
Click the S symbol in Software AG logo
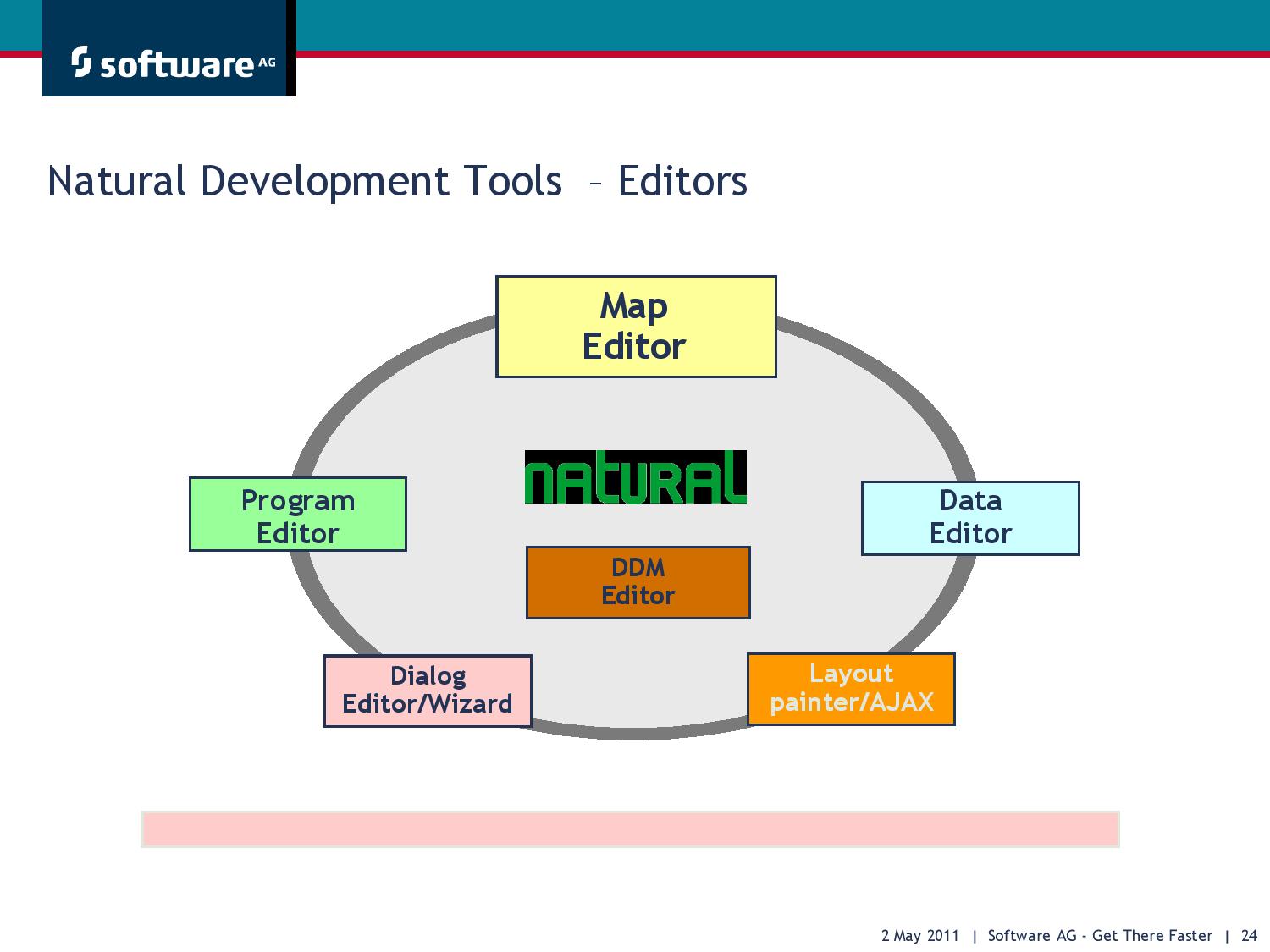coord(81,62)
